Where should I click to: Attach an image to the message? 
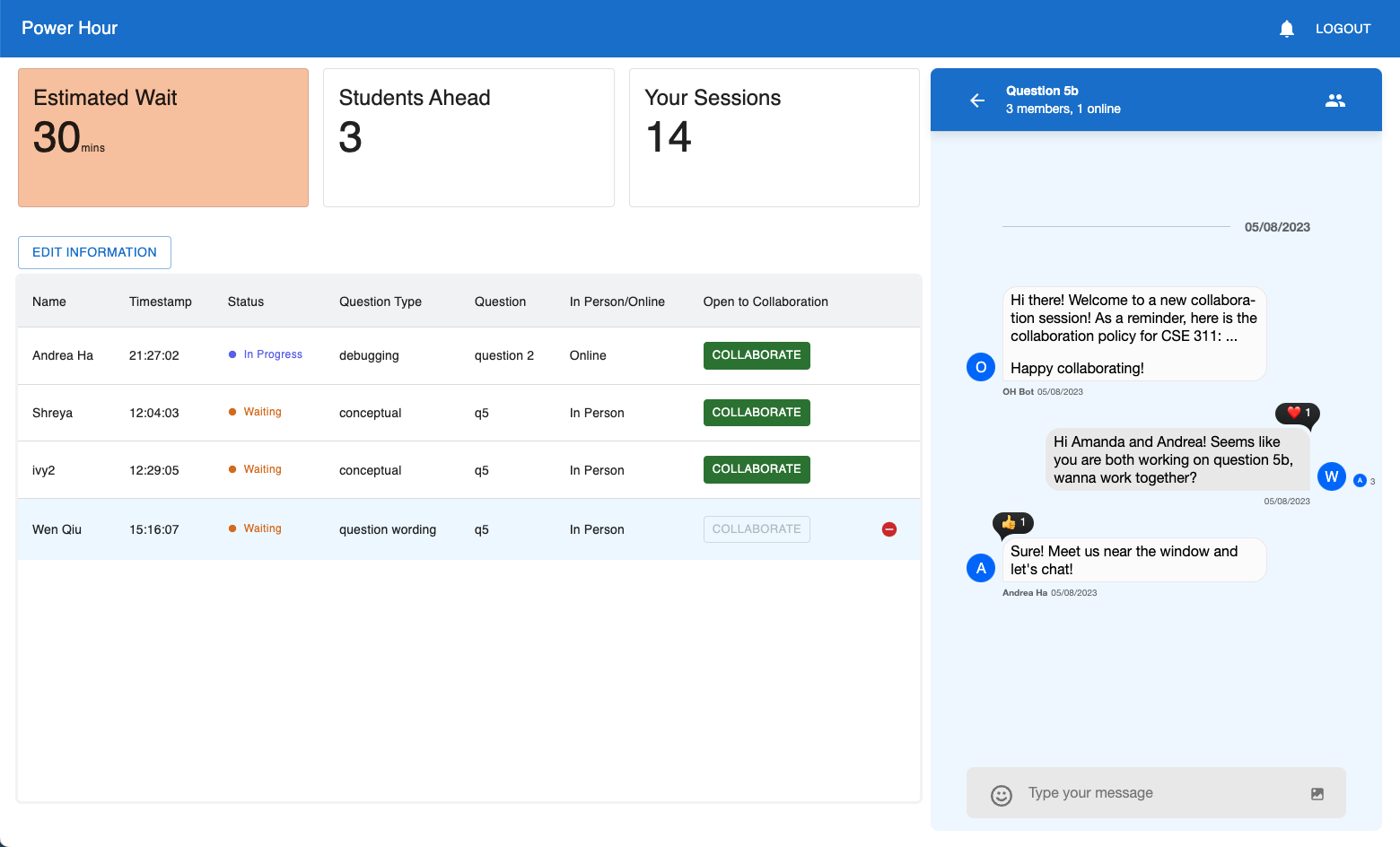(x=1317, y=794)
